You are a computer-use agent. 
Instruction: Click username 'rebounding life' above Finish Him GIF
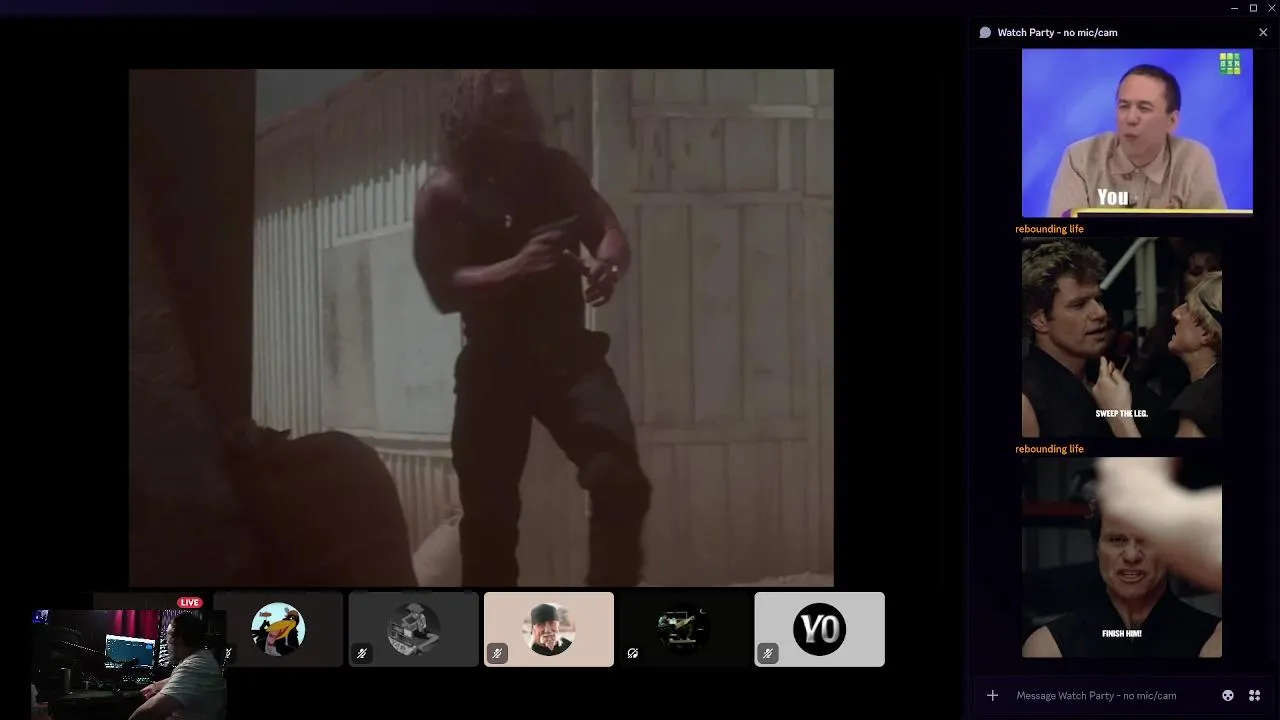[1049, 449]
